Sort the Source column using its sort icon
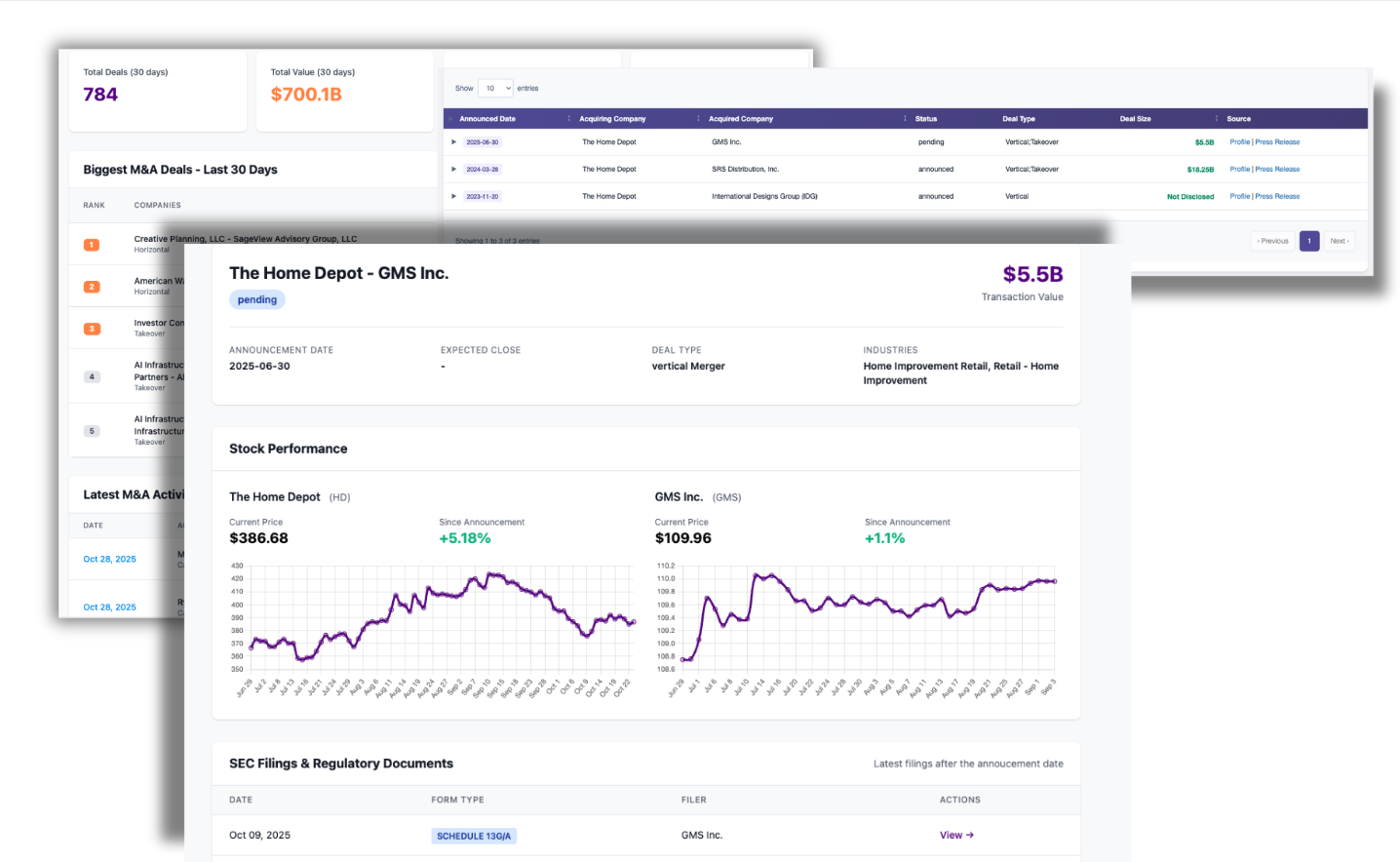Viewport: 1400px width, 862px height. pyautogui.click(x=1217, y=118)
